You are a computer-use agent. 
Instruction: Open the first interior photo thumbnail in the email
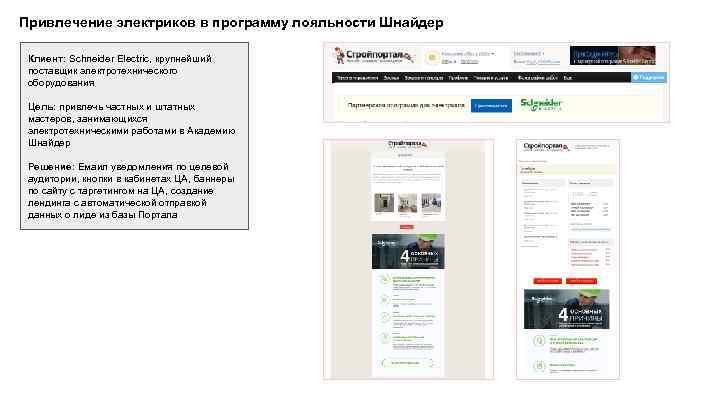click(x=384, y=202)
